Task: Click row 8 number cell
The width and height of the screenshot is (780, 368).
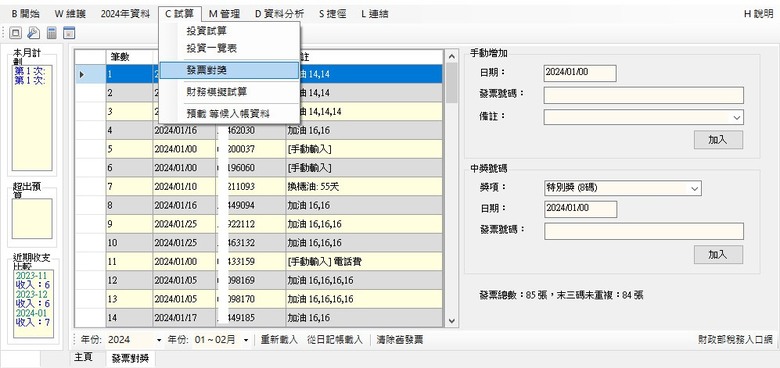Action: 129,205
